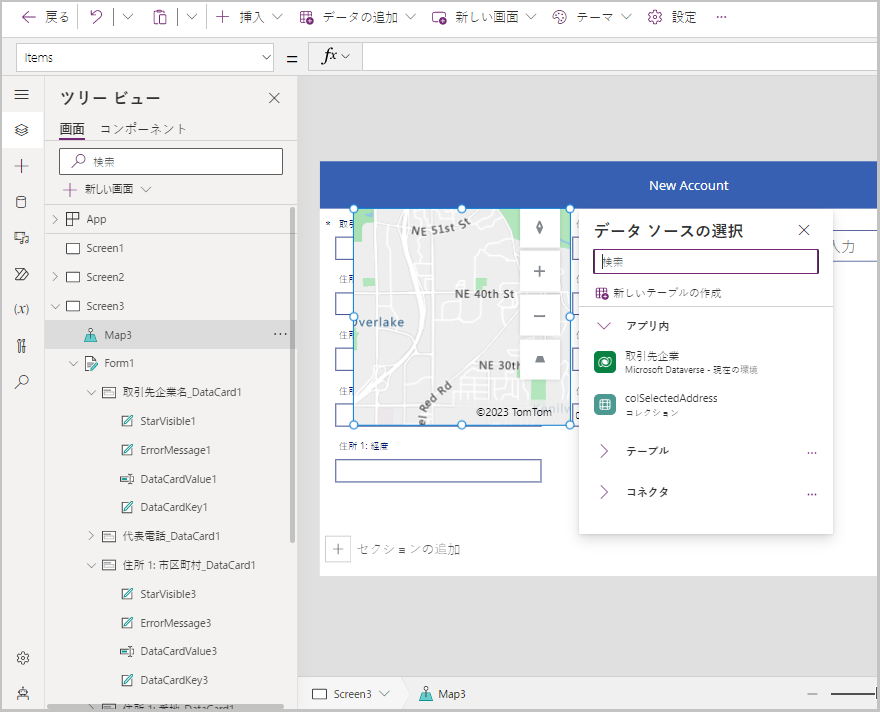Image resolution: width=880 pixels, height=712 pixels.
Task: Open the Media icon in sidebar
Action: coord(21,237)
